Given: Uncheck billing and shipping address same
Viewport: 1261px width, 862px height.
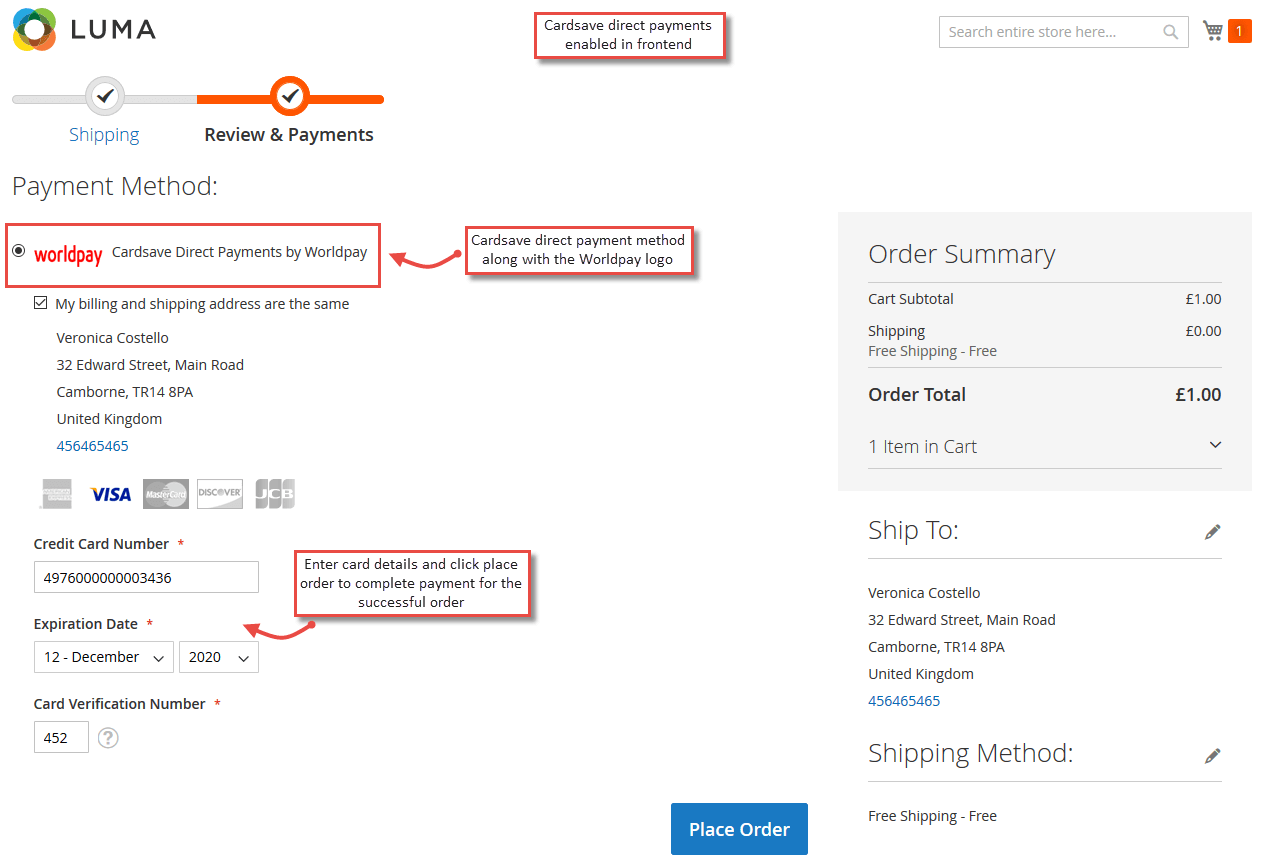Looking at the screenshot, I should 40,302.
